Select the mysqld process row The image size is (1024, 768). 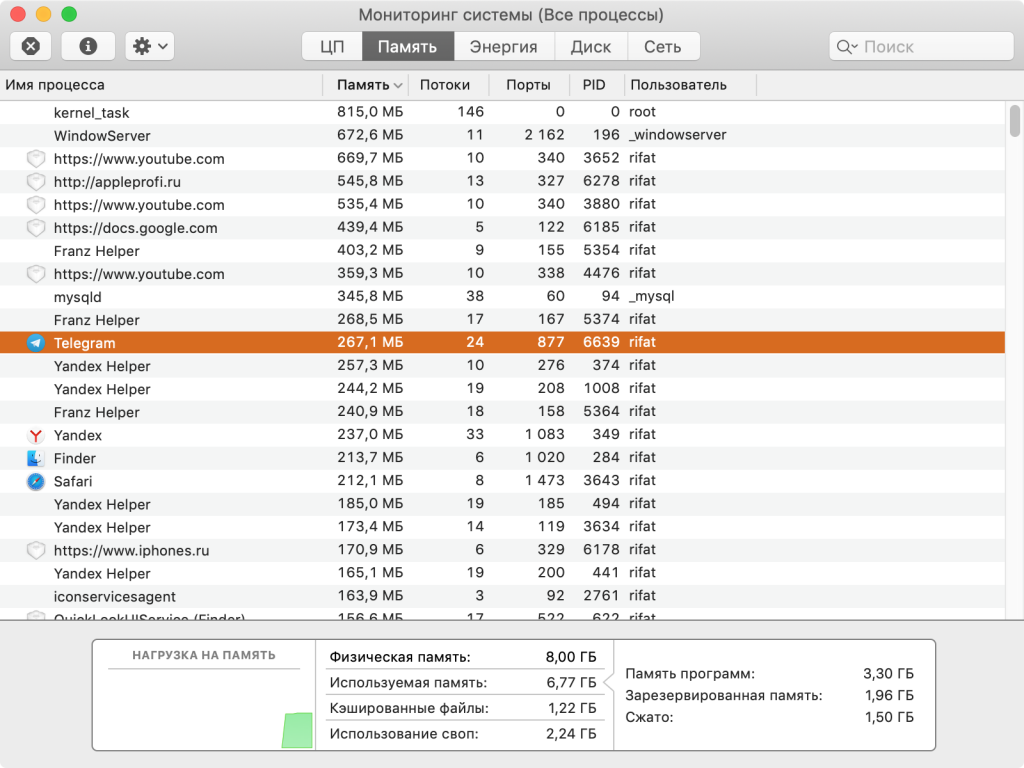tap(502, 296)
